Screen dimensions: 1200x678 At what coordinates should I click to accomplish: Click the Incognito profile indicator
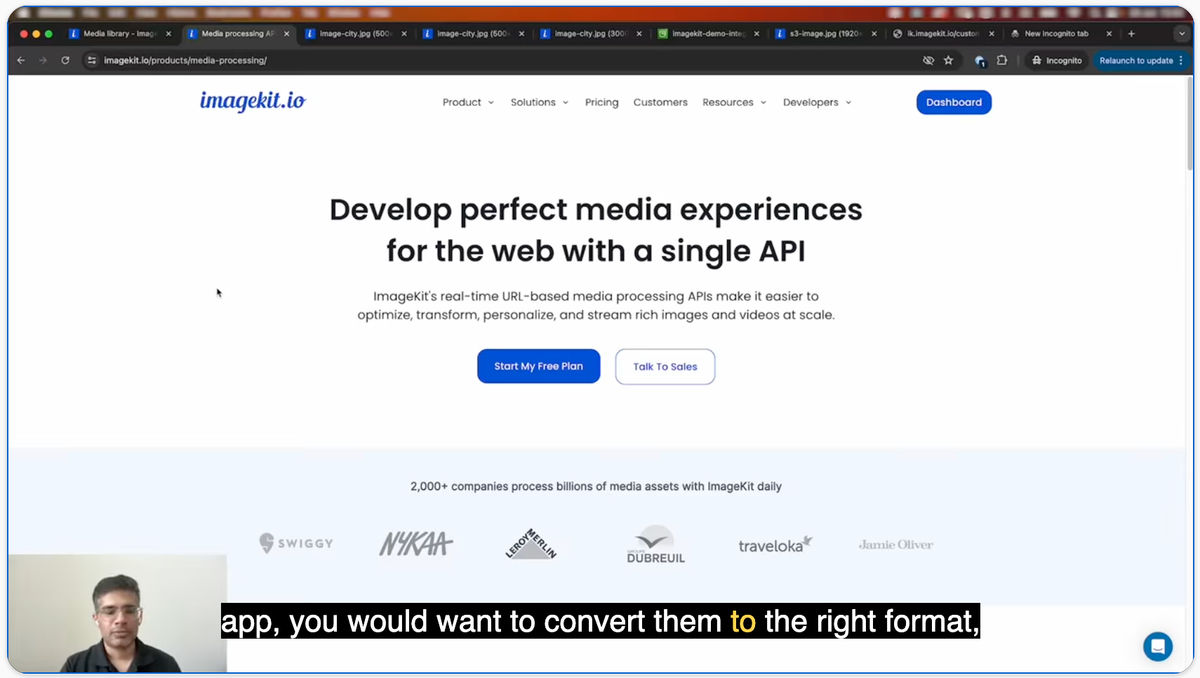click(1057, 60)
